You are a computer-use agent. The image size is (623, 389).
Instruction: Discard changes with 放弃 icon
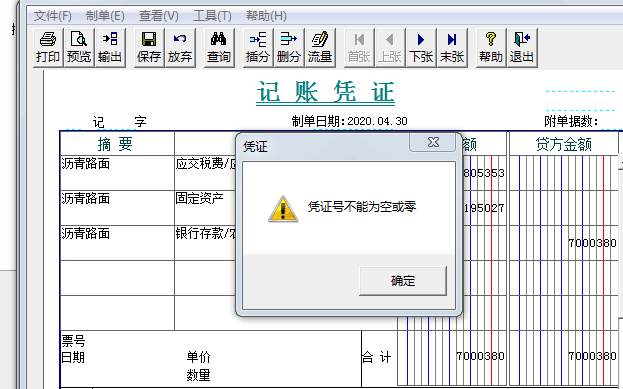point(180,47)
